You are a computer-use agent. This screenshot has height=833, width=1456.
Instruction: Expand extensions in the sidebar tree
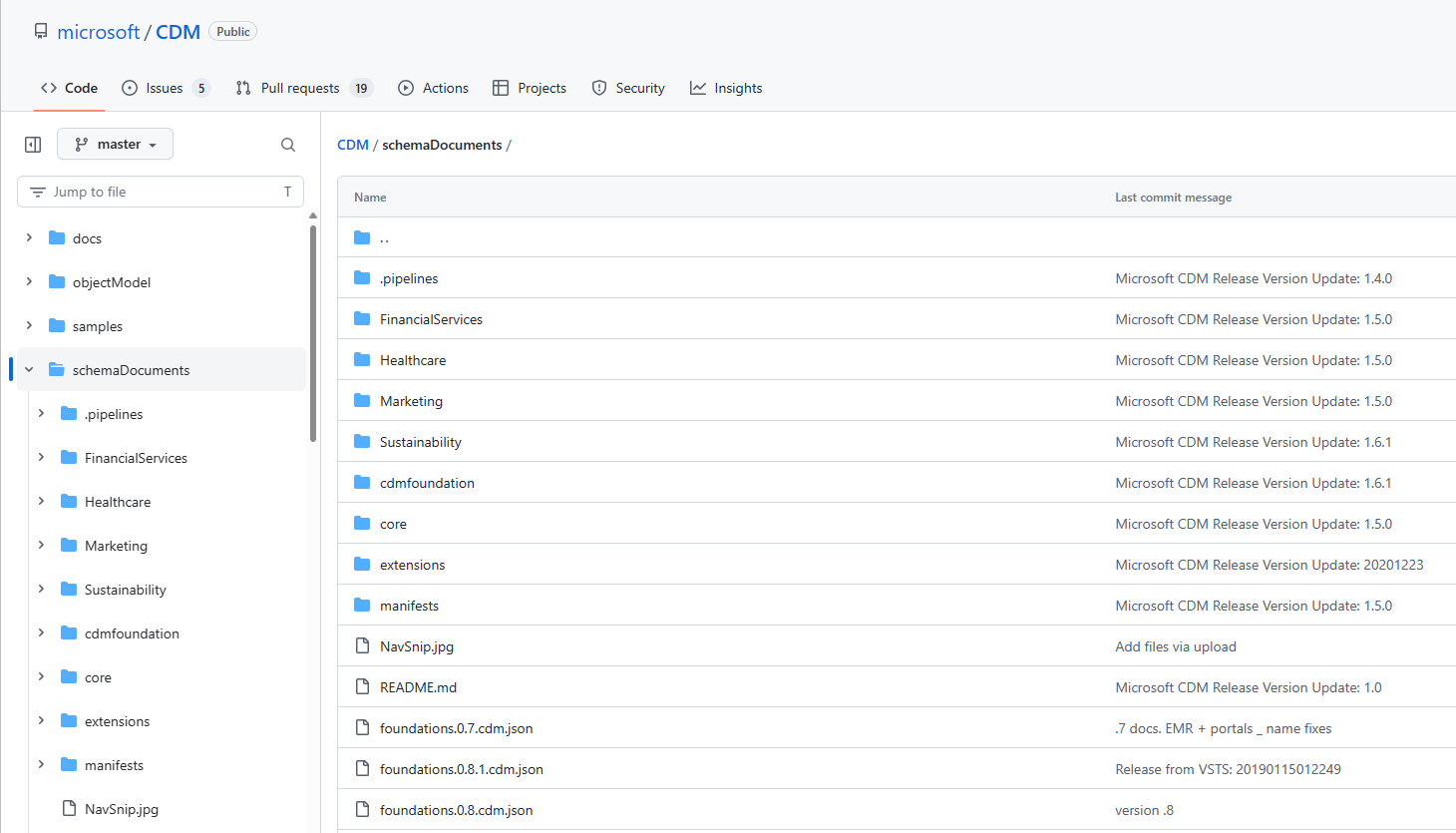tap(41, 721)
